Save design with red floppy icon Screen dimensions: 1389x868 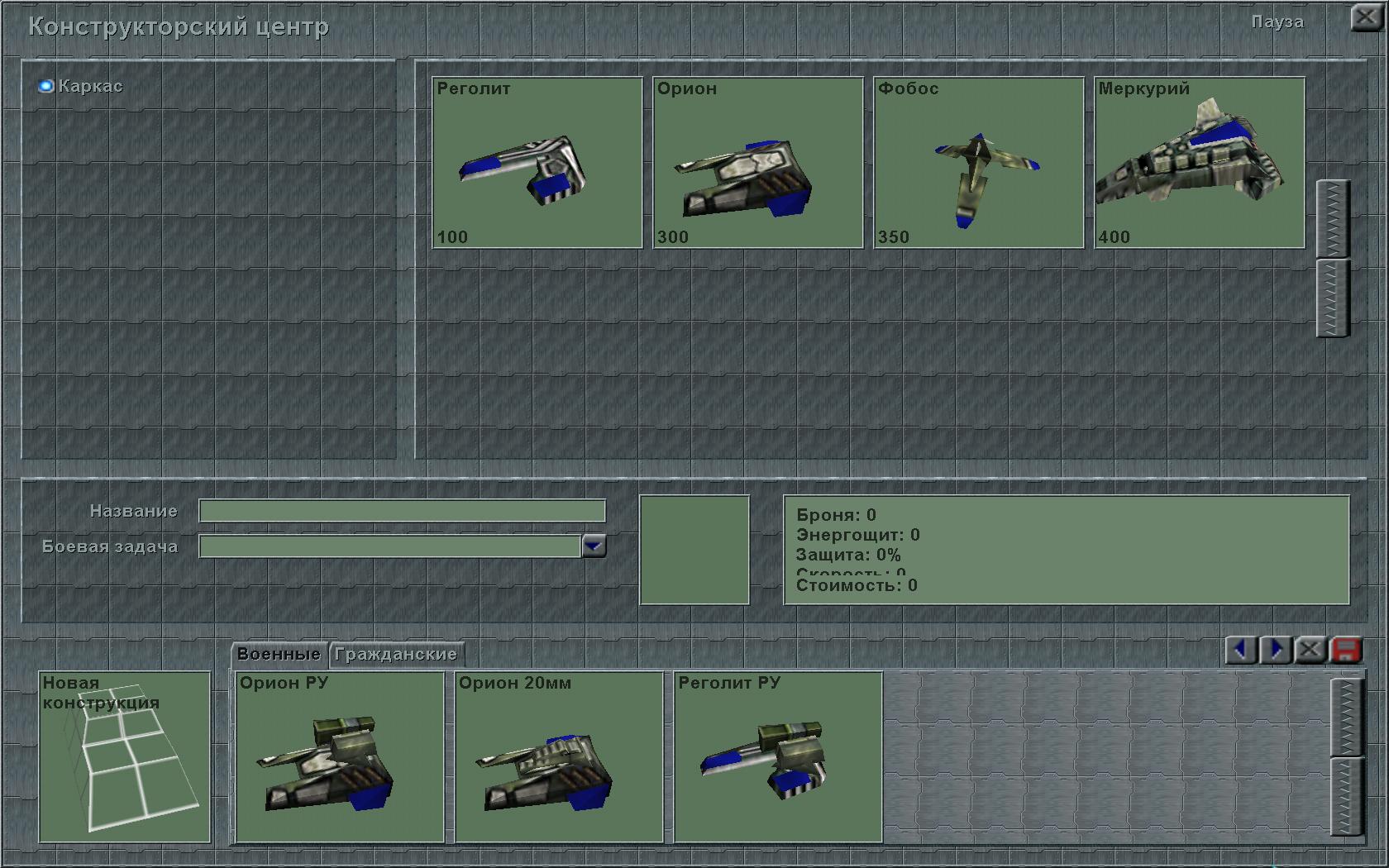1345,651
